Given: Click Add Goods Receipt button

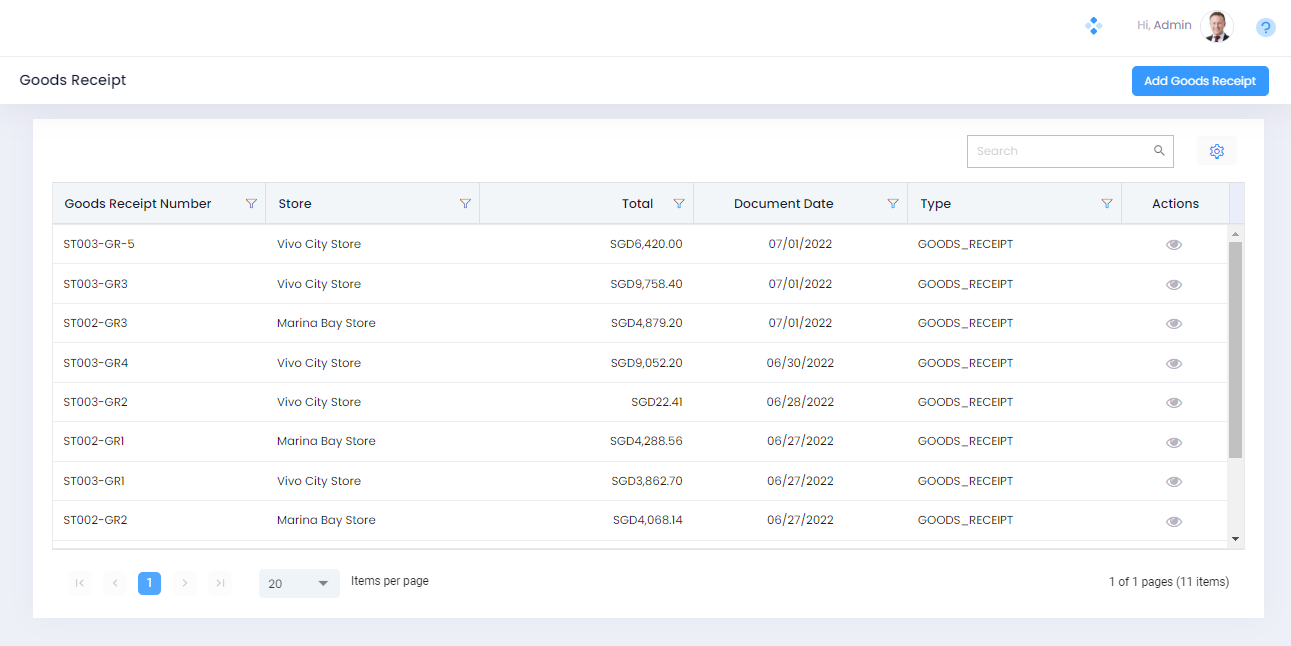Looking at the screenshot, I should tap(1199, 81).
